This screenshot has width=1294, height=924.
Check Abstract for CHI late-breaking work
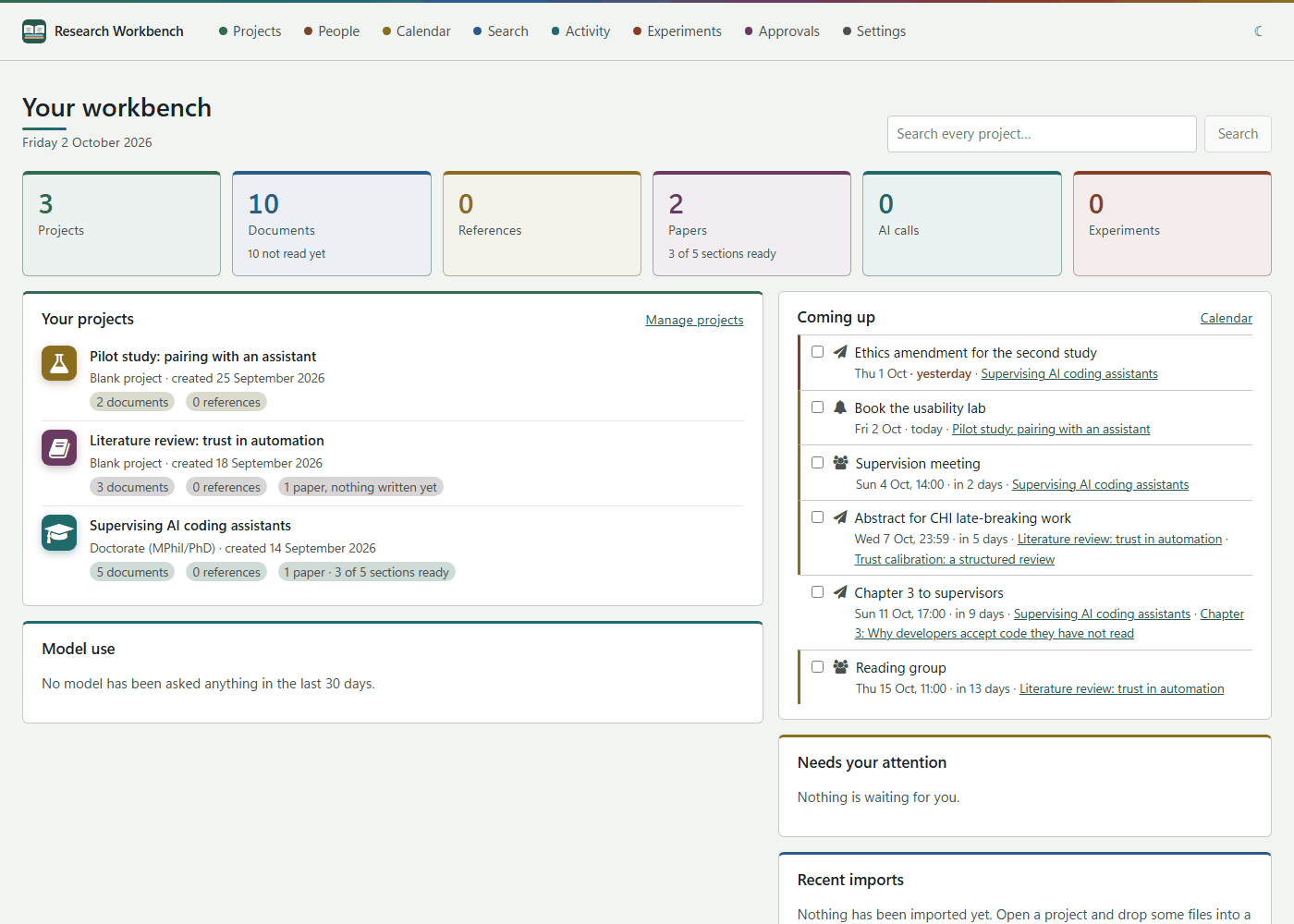point(818,517)
